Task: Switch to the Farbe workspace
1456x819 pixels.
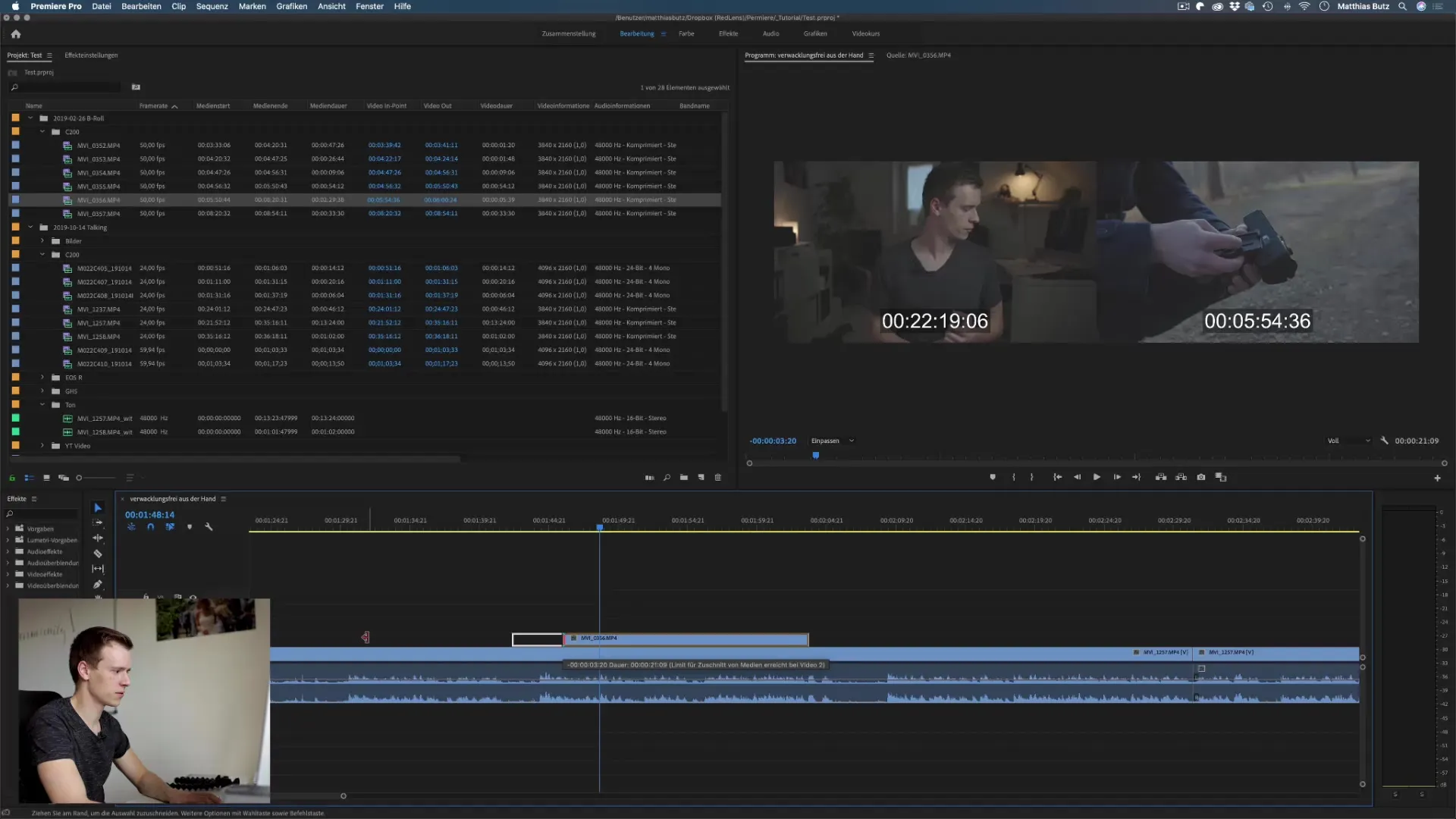Action: pos(686,33)
